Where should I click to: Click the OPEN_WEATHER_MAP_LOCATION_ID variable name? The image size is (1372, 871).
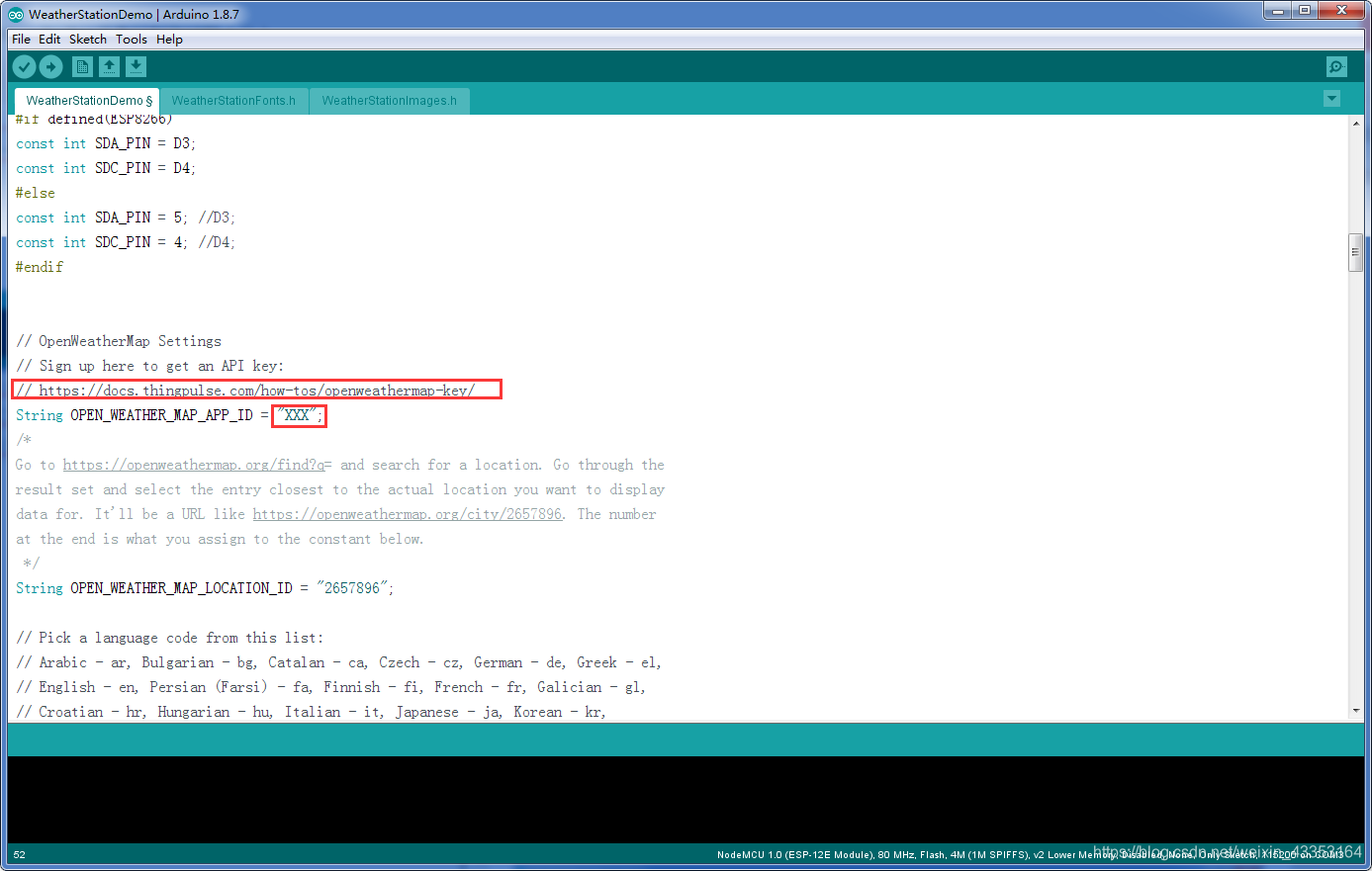182,588
